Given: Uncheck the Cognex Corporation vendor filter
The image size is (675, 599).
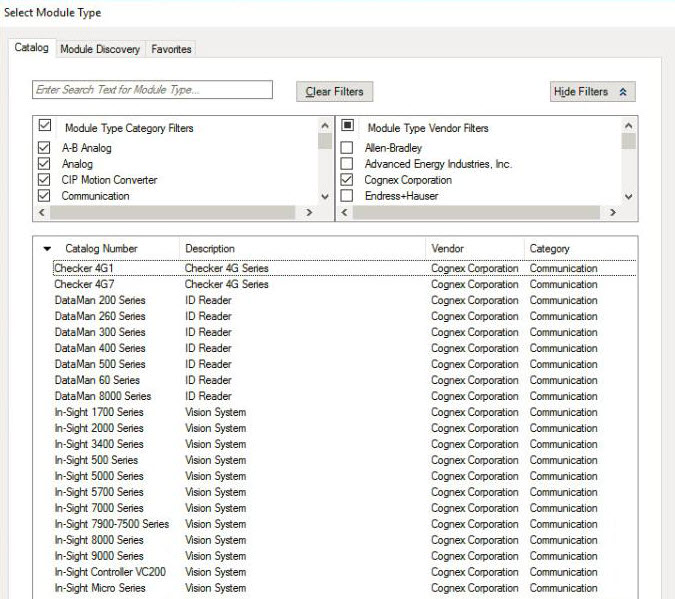Looking at the screenshot, I should click(x=348, y=180).
